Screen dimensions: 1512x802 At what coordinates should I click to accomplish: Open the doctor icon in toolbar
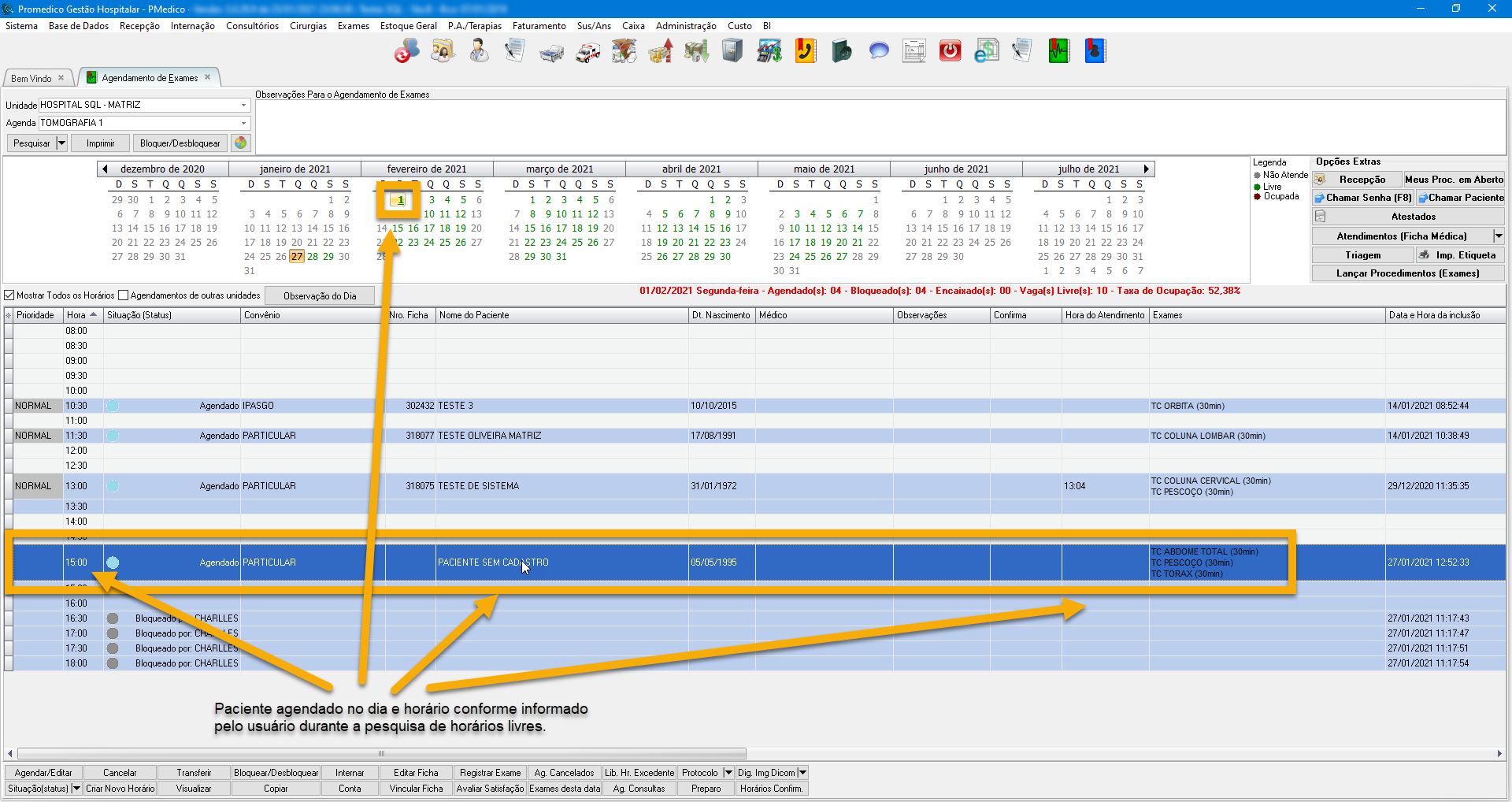479,52
